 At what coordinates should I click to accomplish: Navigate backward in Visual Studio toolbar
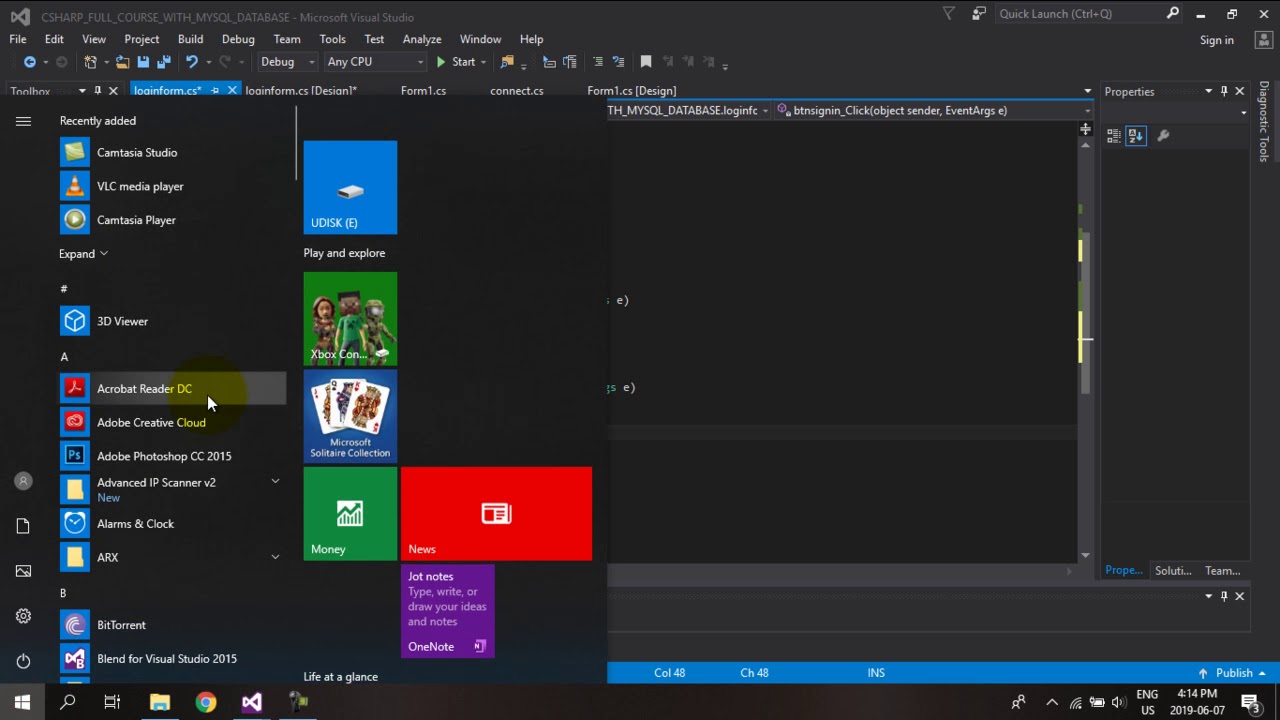click(x=29, y=62)
